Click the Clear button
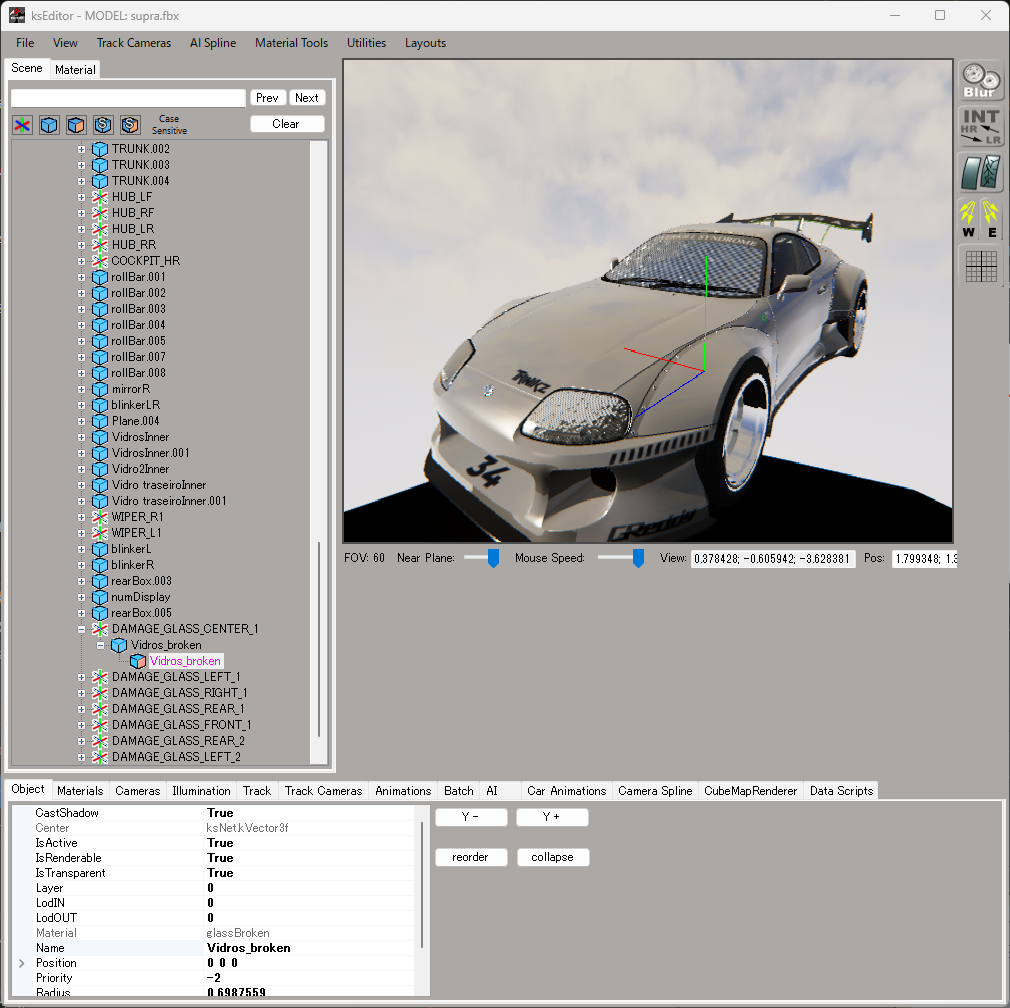 pos(286,124)
